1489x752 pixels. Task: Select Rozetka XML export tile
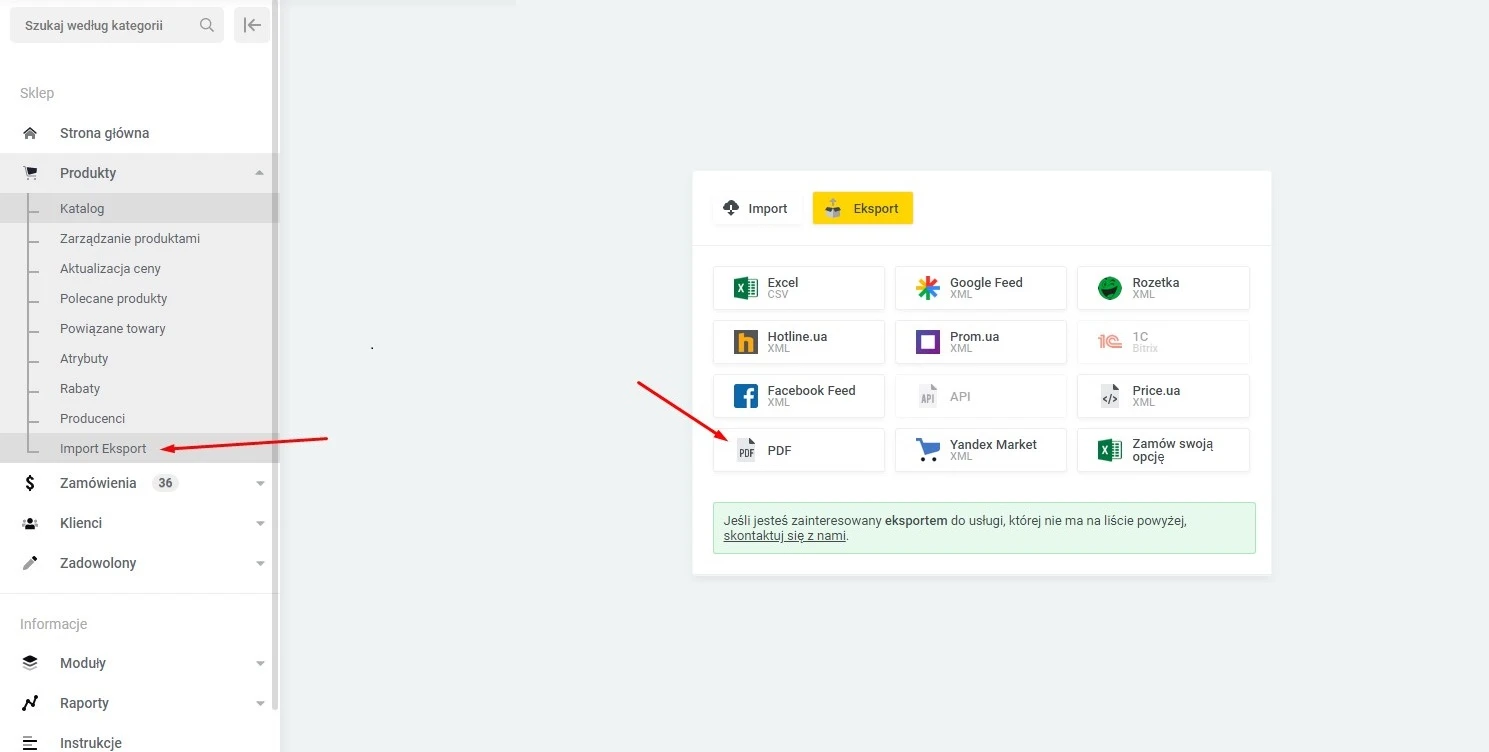pyautogui.click(x=1162, y=288)
